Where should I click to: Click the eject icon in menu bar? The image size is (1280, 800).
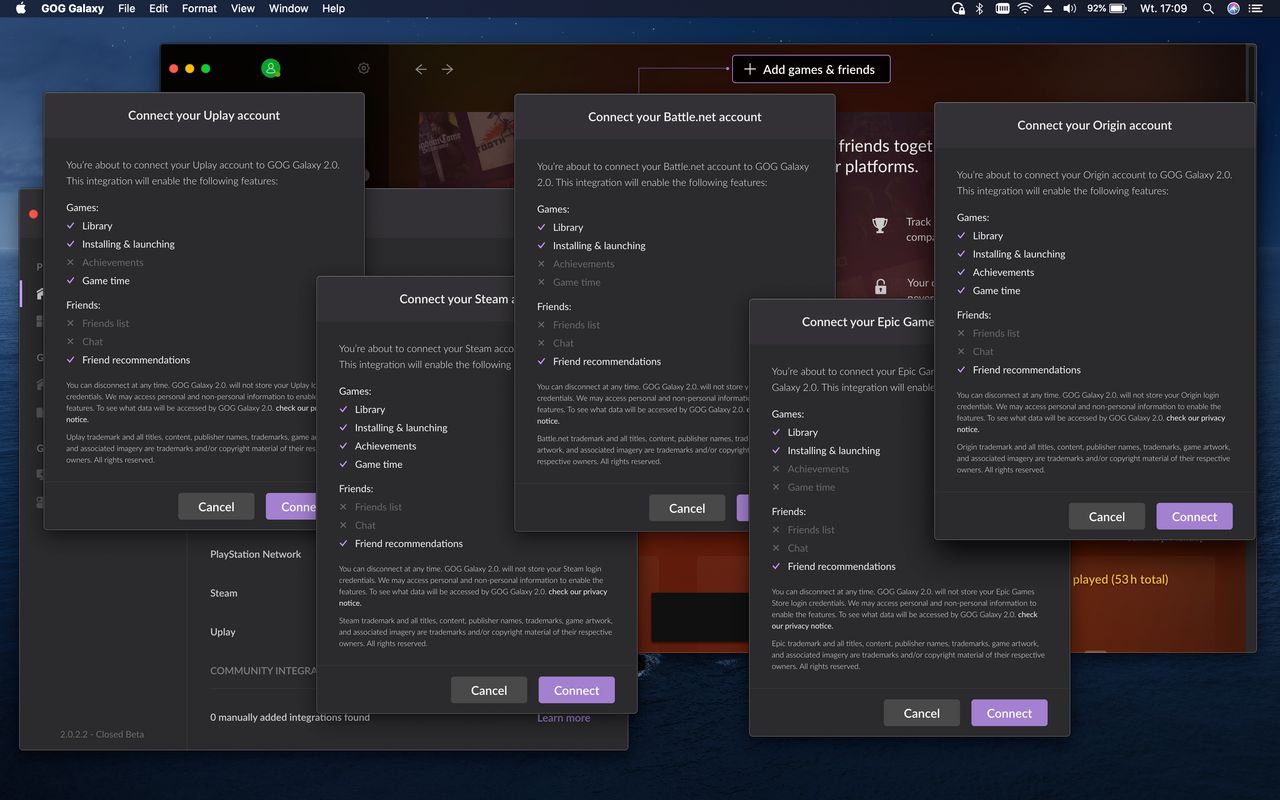1048,8
